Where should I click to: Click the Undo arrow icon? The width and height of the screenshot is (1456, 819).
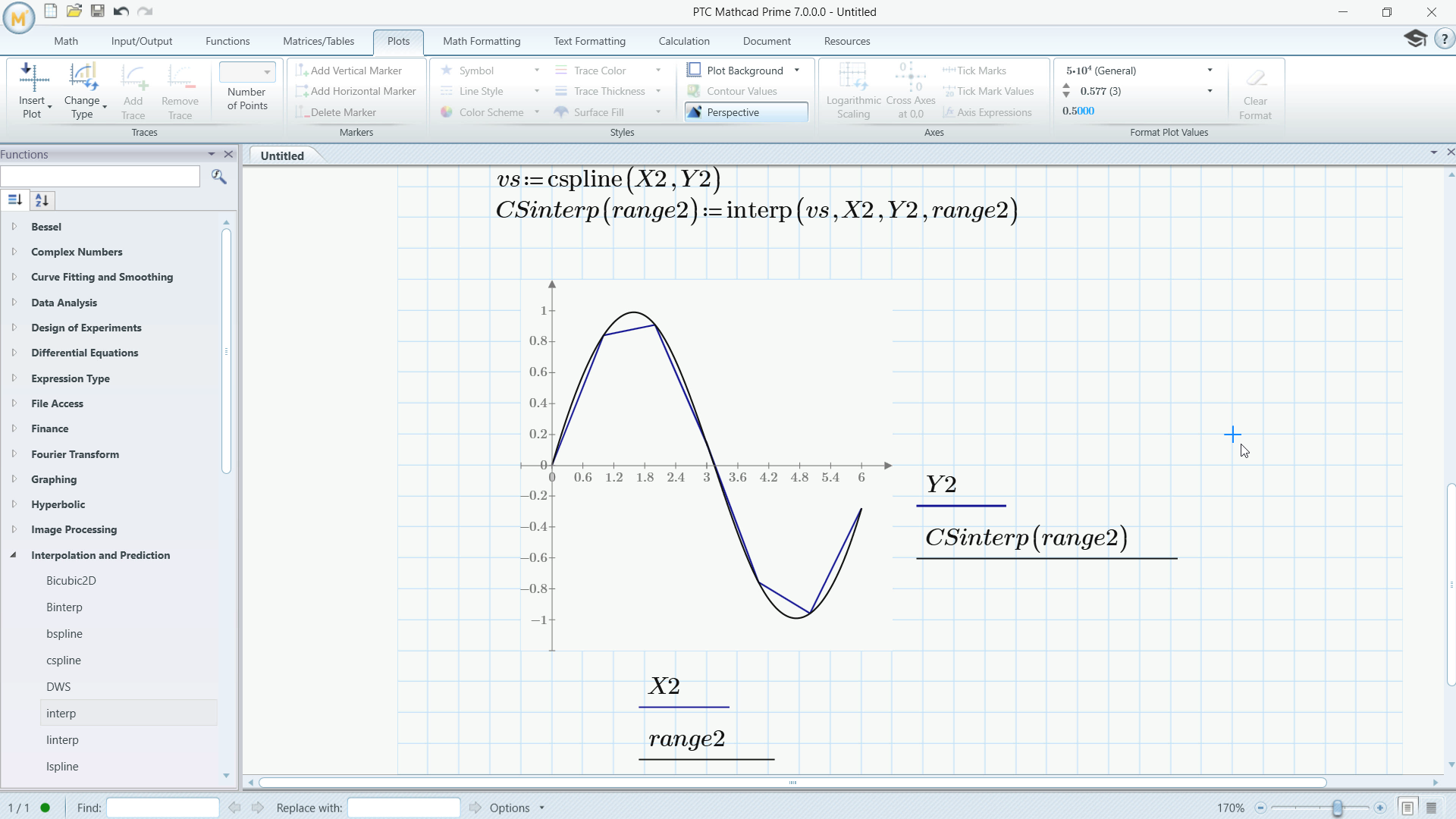pos(121,11)
